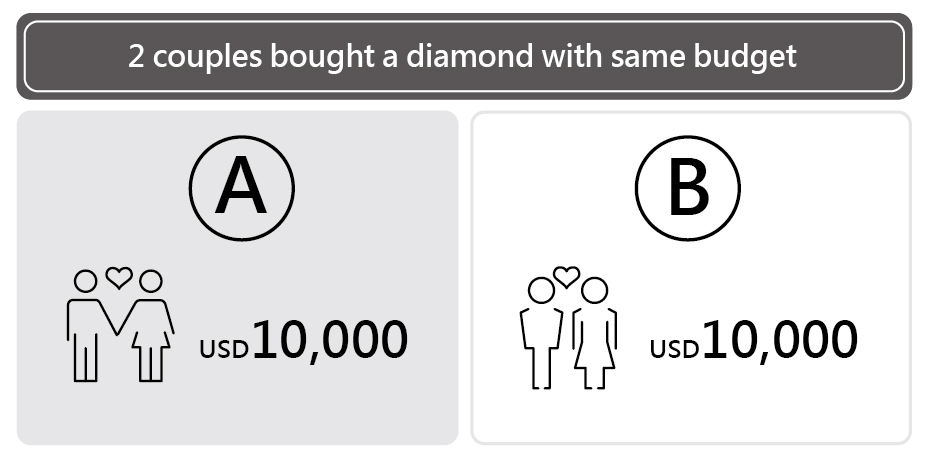Select the standing couple icon in B
Image resolution: width=927 pixels, height=457 pixels.
point(568,327)
